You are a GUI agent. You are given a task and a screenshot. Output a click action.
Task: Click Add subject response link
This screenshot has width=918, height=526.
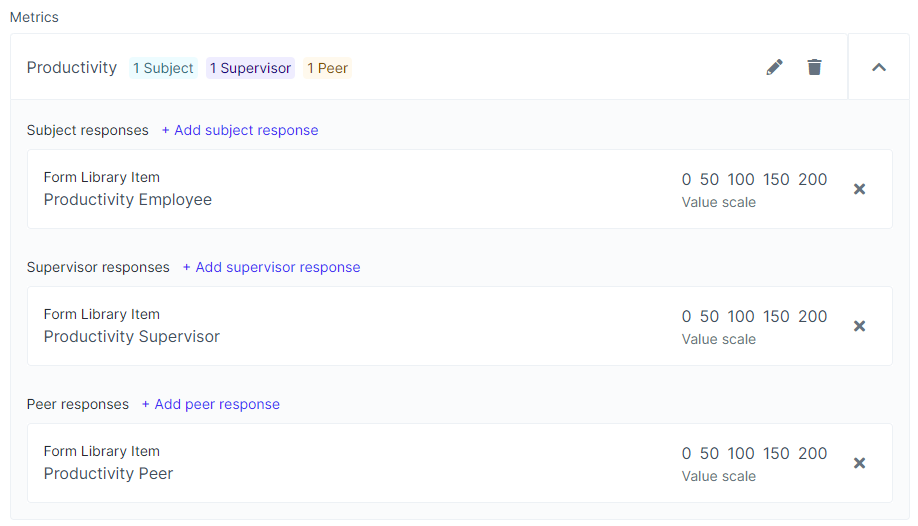point(240,130)
